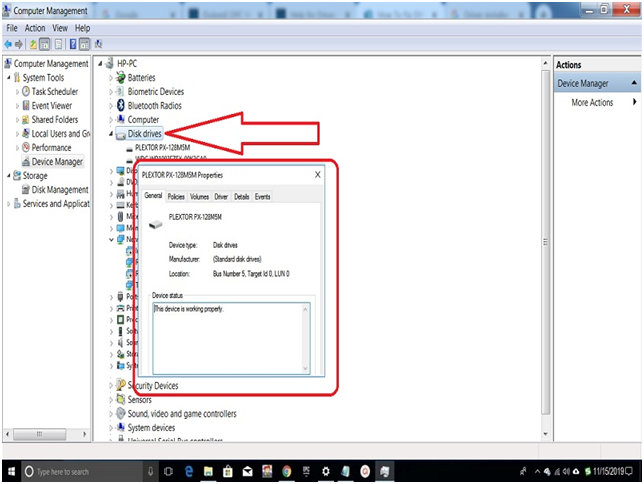This screenshot has height=484, width=644.
Task: Select Shared Folders in the left tree
Action: coord(55,120)
